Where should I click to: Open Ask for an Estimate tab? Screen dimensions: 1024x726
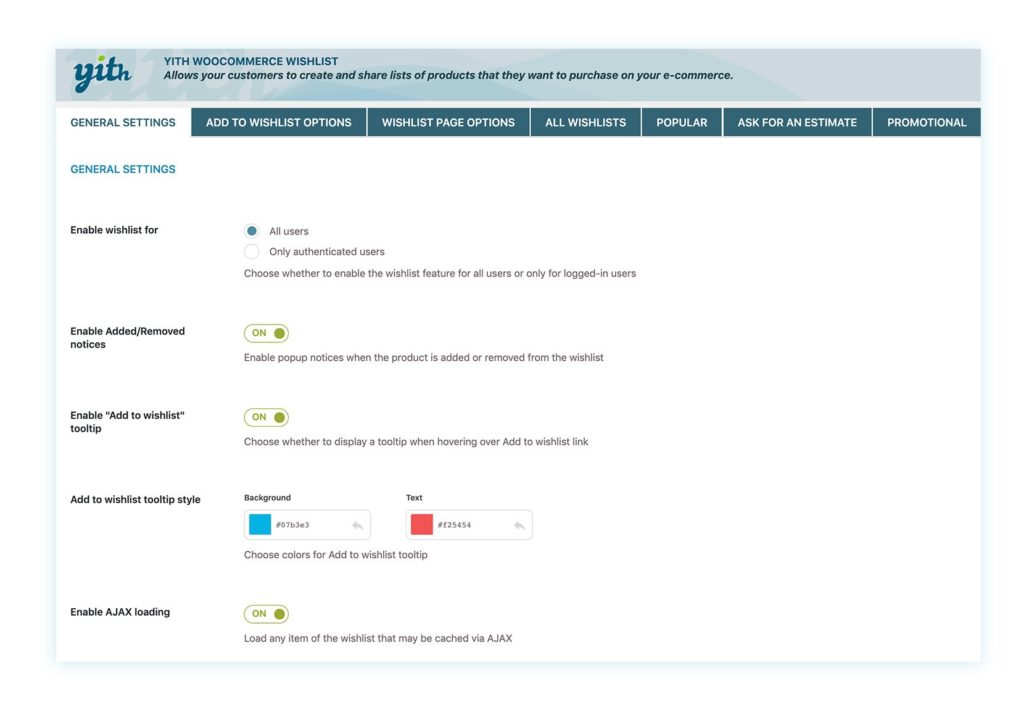click(797, 122)
